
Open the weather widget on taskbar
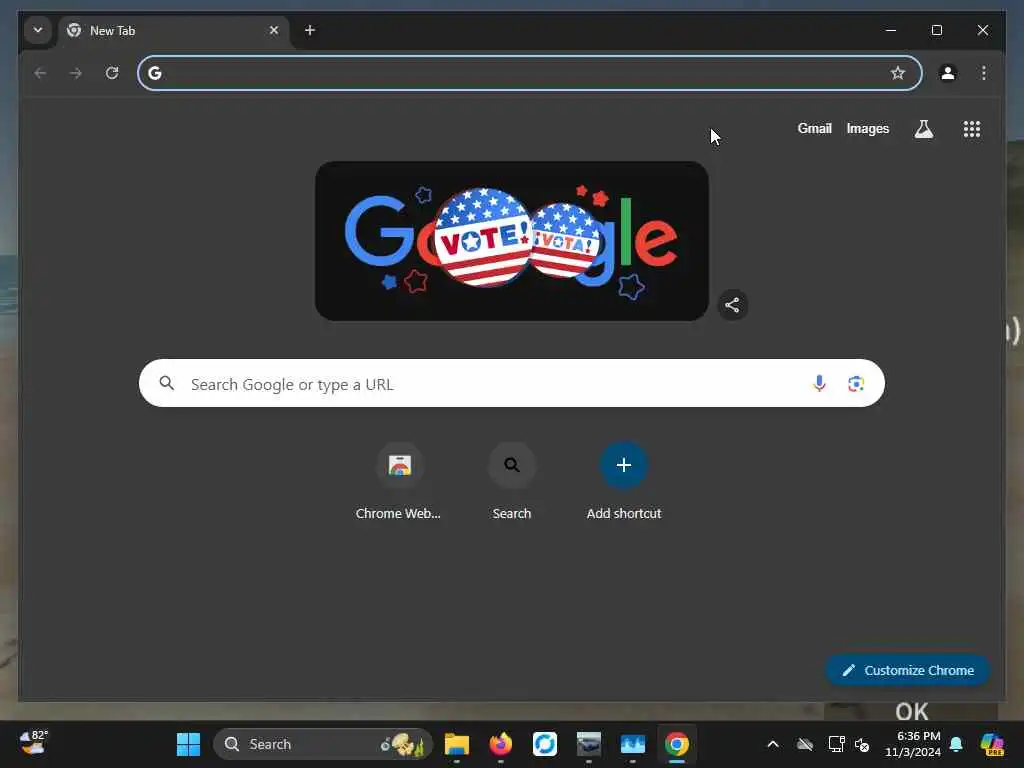coord(33,743)
